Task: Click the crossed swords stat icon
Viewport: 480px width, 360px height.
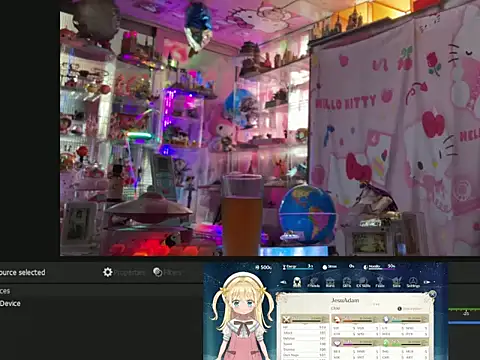Action: [x=286, y=320]
